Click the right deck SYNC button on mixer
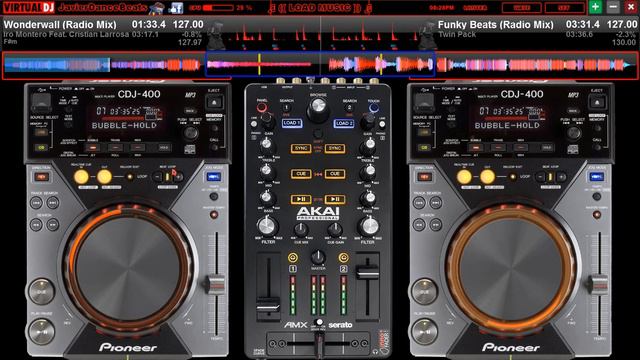The width and height of the screenshot is (640, 360). pos(335,148)
